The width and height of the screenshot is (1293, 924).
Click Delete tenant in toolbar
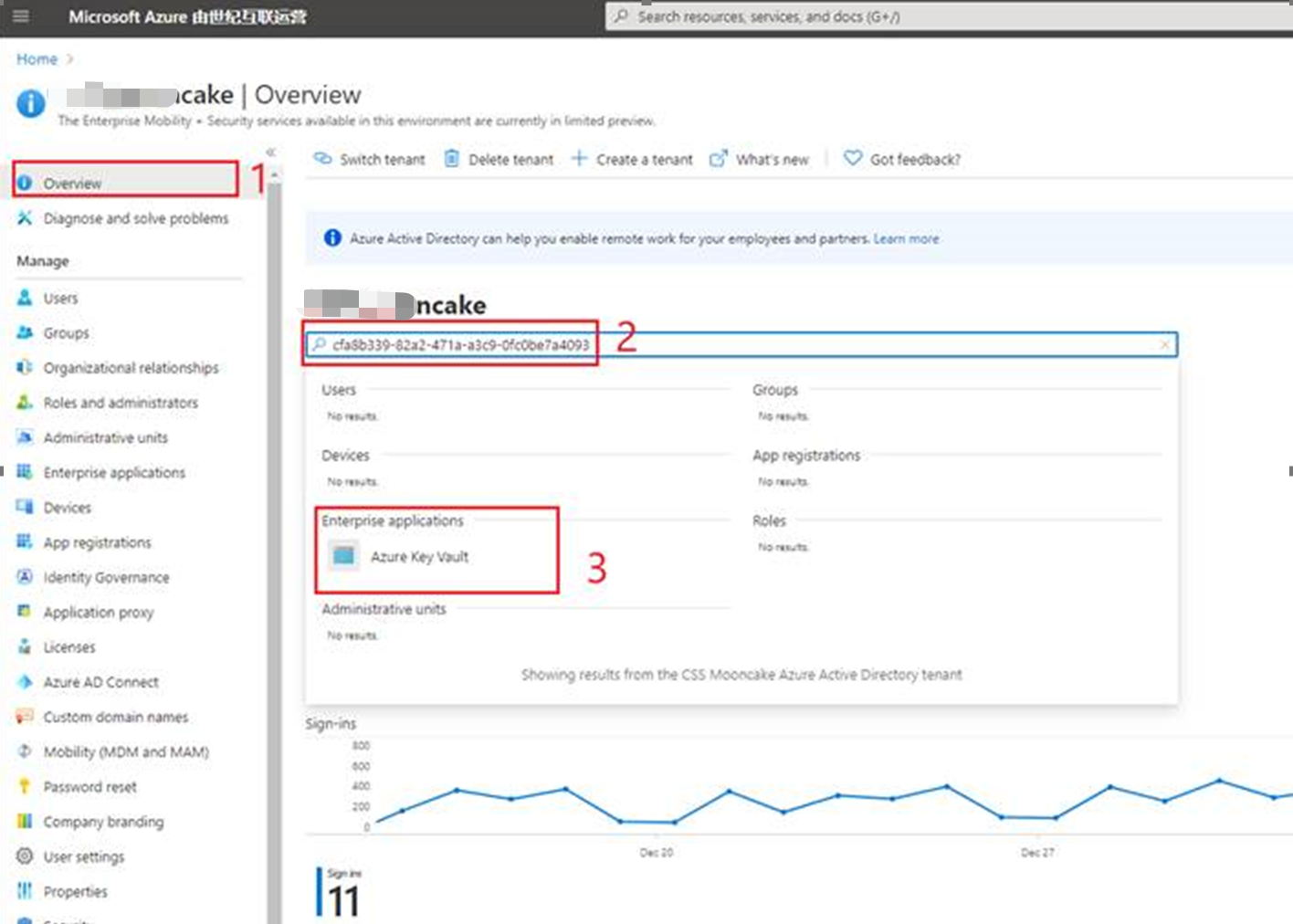point(499,159)
